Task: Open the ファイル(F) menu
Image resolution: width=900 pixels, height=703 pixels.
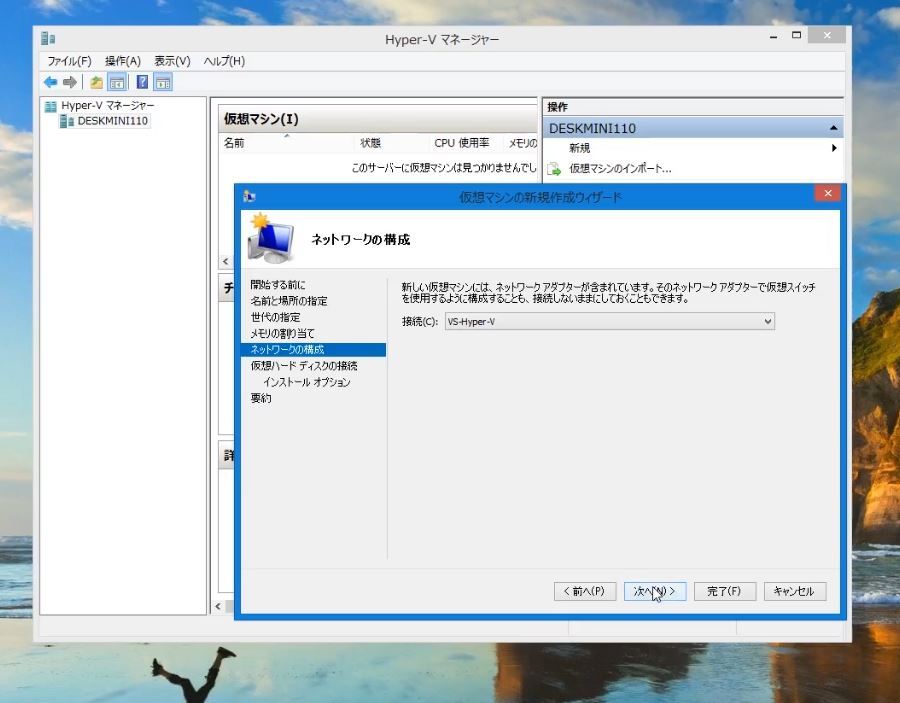Action: pyautogui.click(x=69, y=61)
